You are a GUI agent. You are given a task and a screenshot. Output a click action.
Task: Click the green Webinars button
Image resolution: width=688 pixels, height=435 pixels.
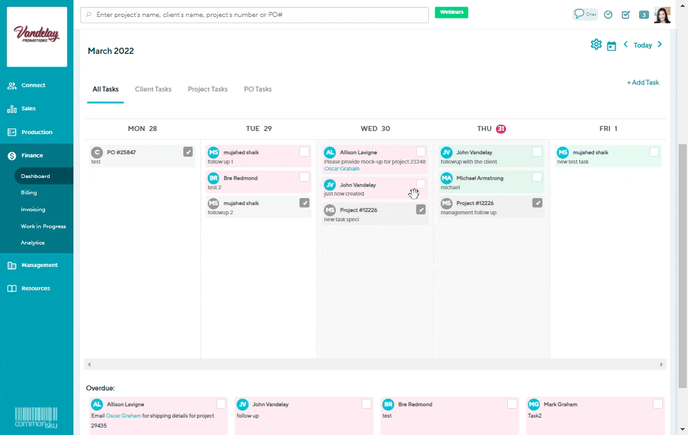click(451, 13)
